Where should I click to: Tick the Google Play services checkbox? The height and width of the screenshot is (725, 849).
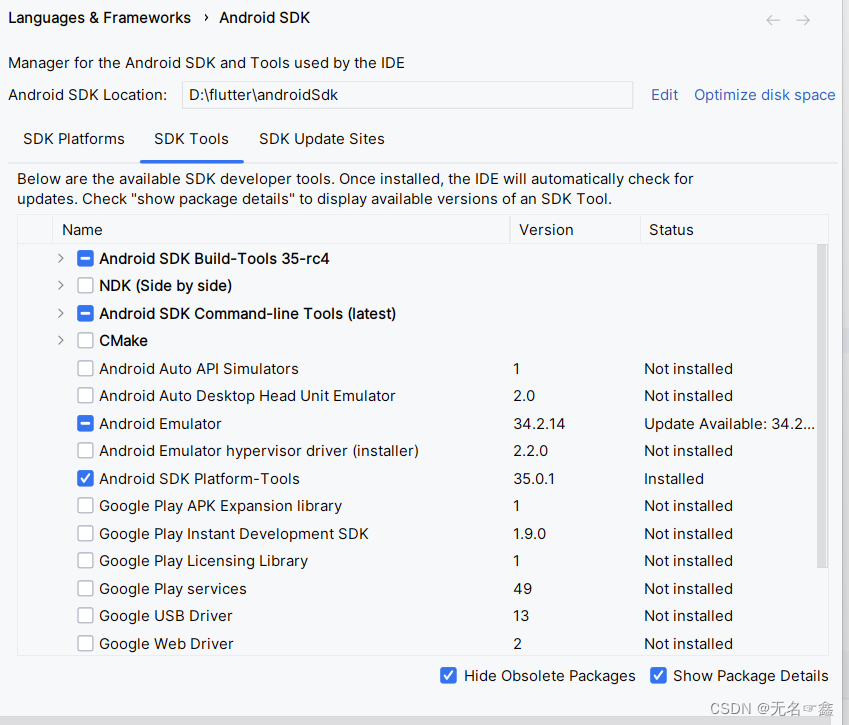(85, 589)
